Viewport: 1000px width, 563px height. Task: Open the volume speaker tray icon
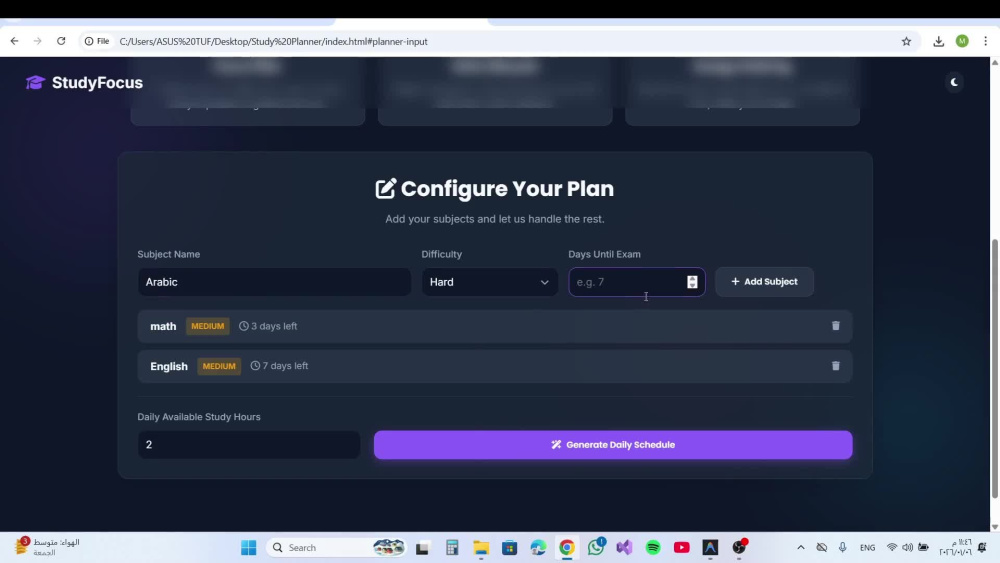click(908, 547)
